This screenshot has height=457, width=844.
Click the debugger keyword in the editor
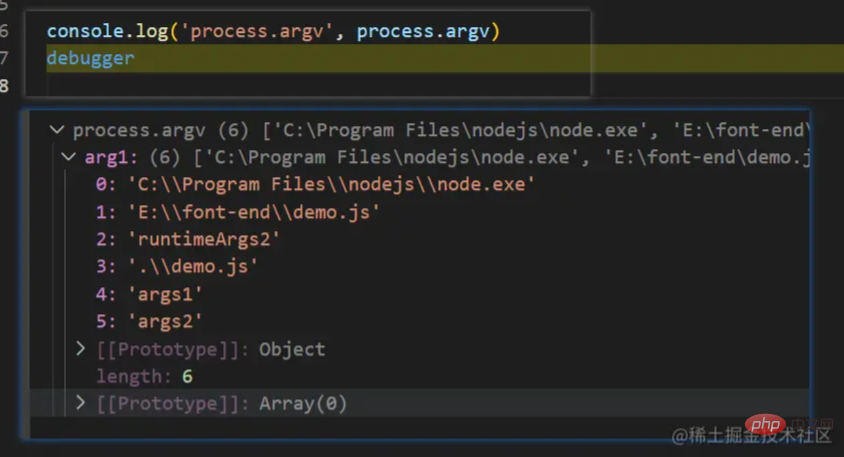[90, 58]
